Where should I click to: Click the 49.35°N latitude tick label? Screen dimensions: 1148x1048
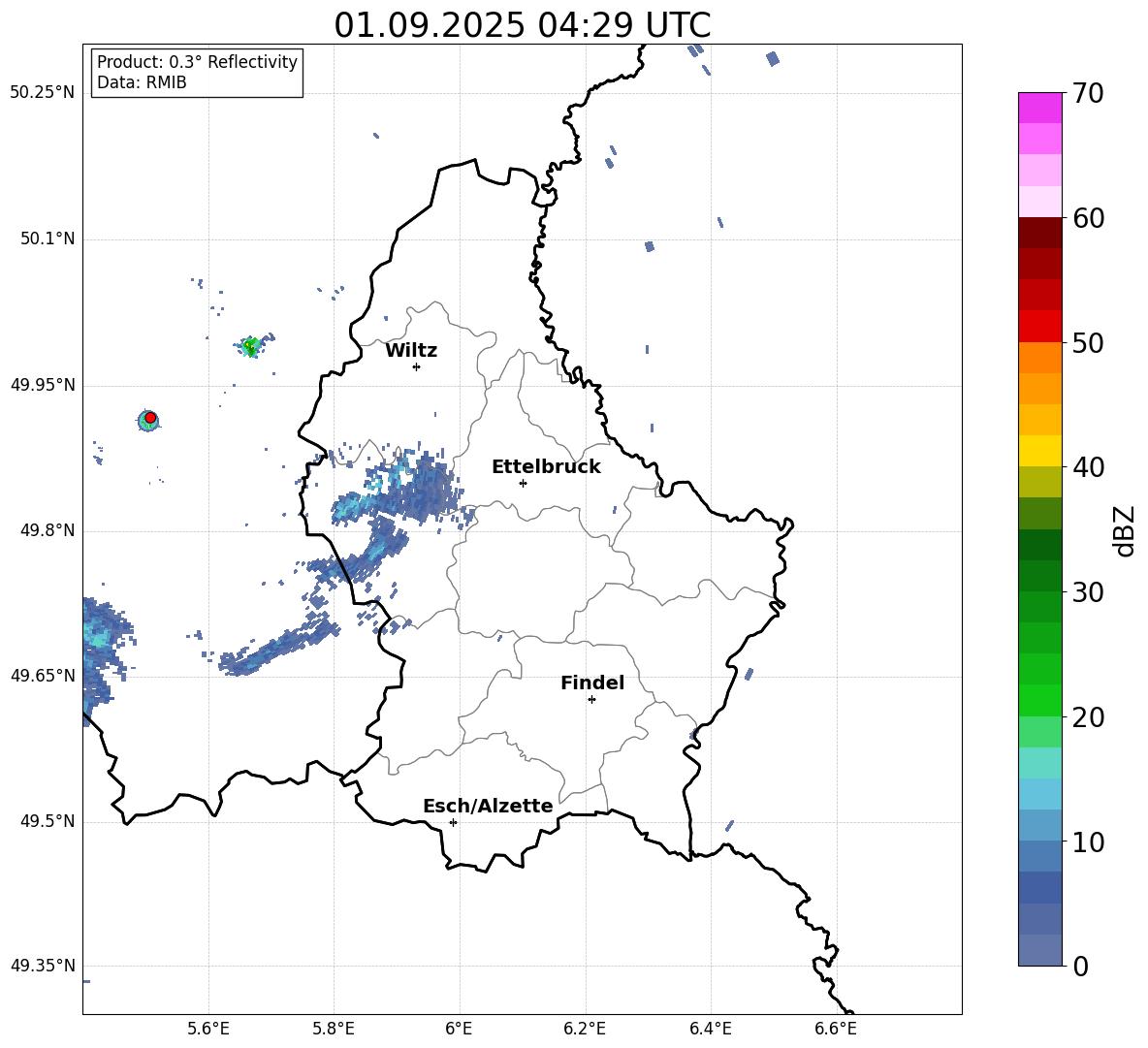(43, 966)
